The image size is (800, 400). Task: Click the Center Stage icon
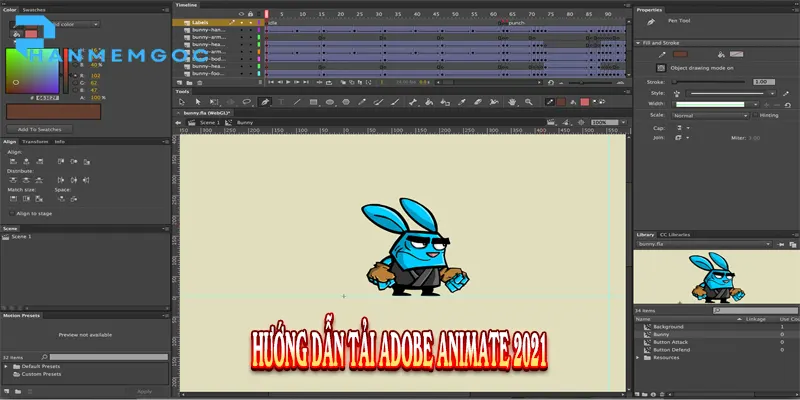click(581, 122)
